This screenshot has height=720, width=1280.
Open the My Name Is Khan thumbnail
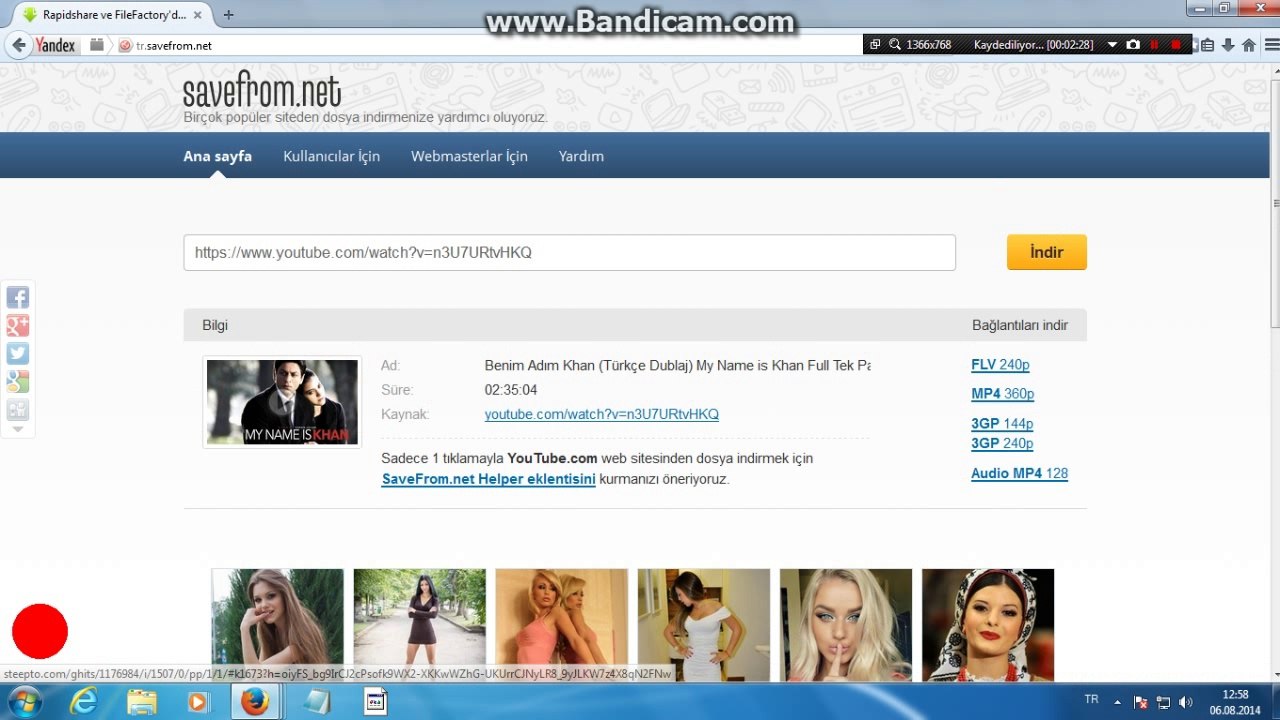[x=282, y=402]
